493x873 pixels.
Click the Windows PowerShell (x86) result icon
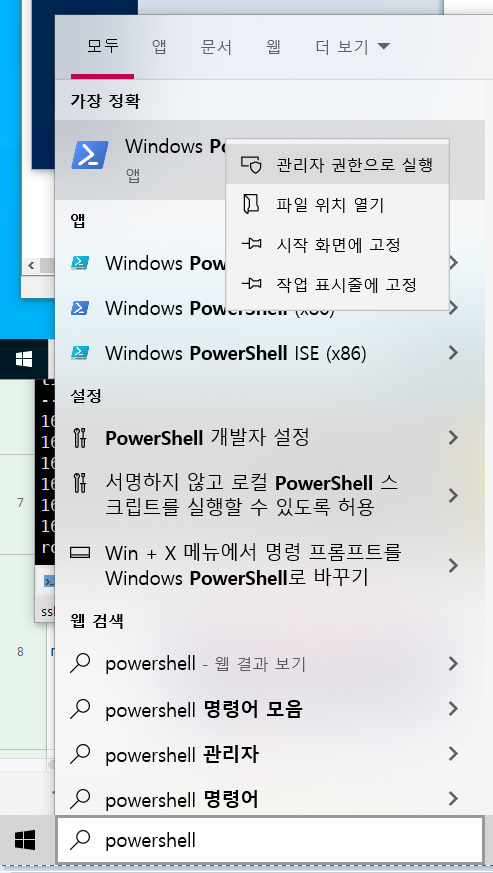tap(80, 308)
